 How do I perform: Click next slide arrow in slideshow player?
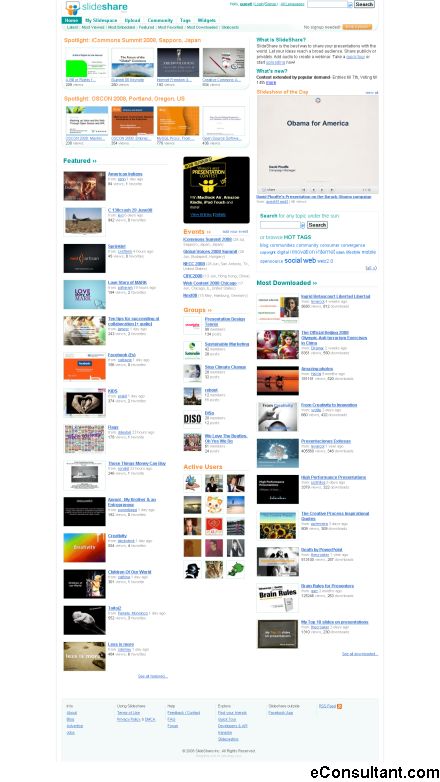[322, 190]
